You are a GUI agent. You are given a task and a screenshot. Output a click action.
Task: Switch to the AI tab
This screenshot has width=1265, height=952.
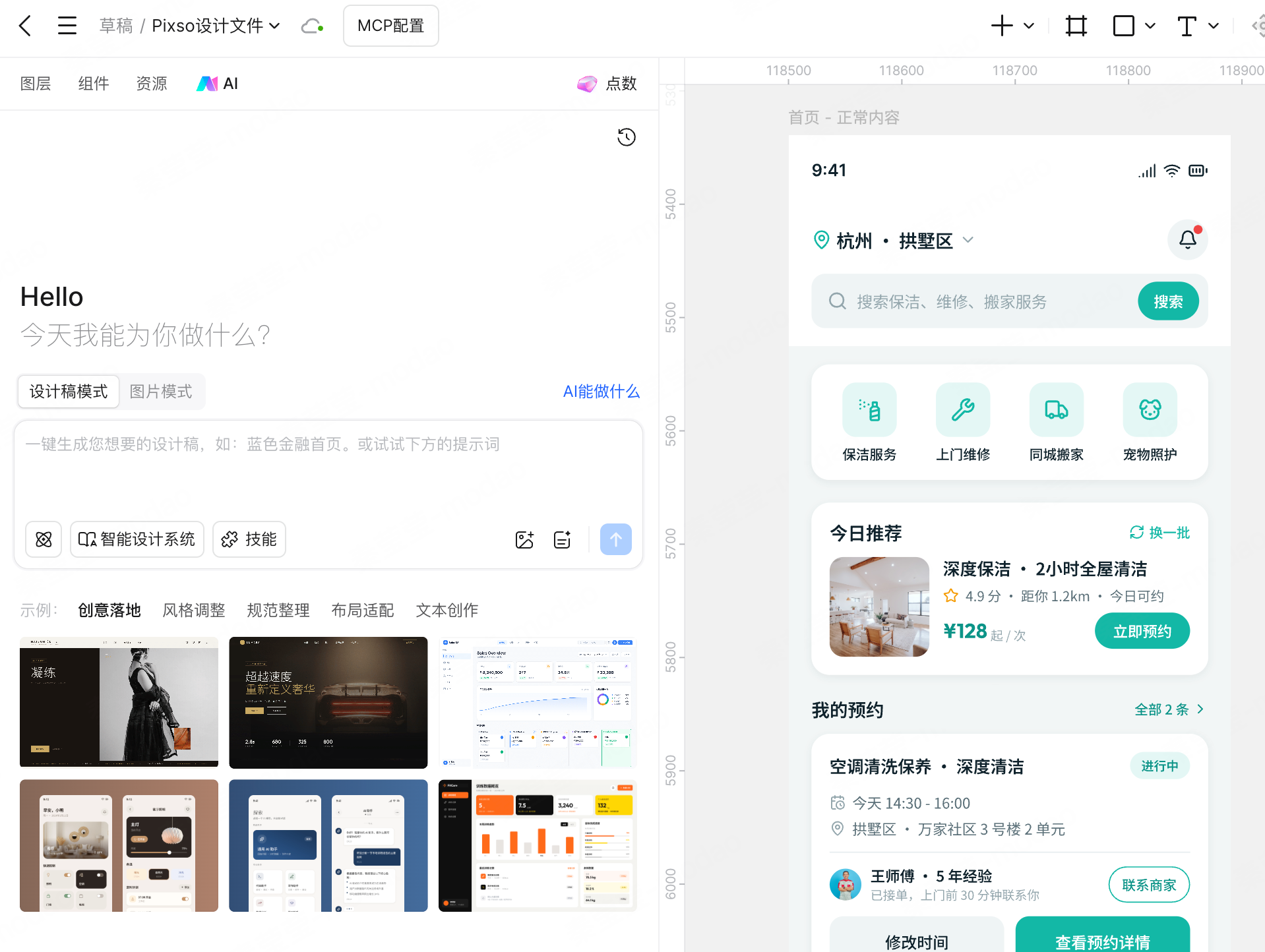217,84
